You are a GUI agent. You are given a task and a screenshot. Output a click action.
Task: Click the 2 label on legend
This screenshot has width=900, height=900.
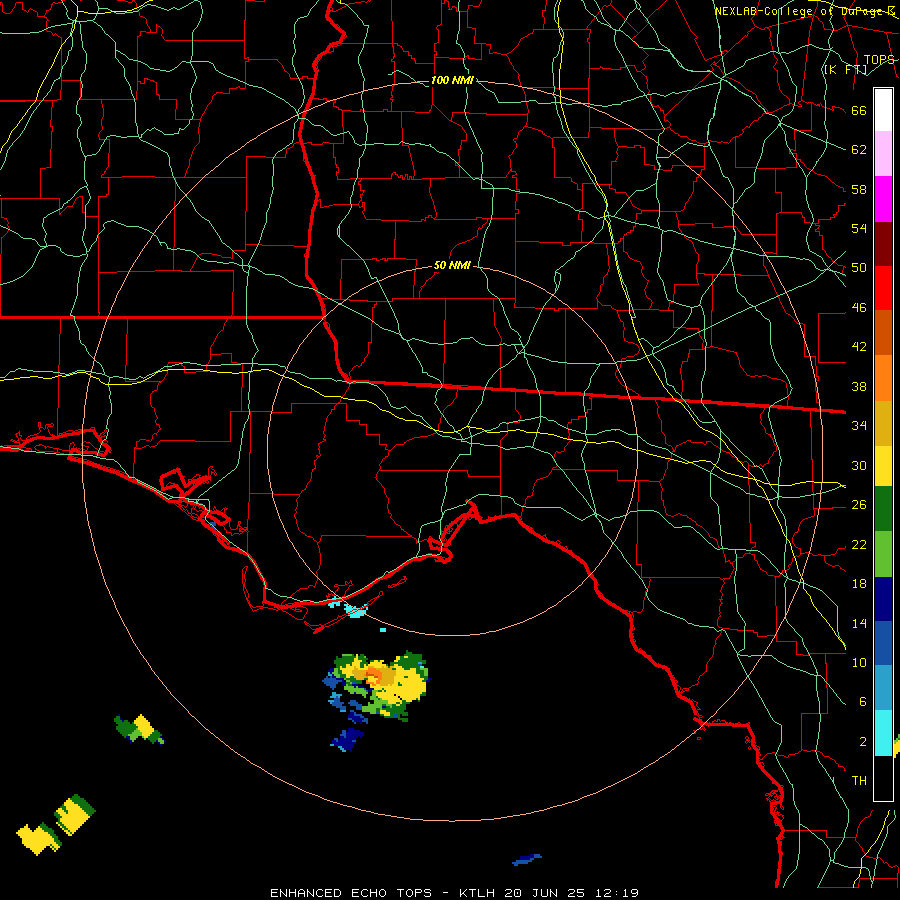(862, 741)
